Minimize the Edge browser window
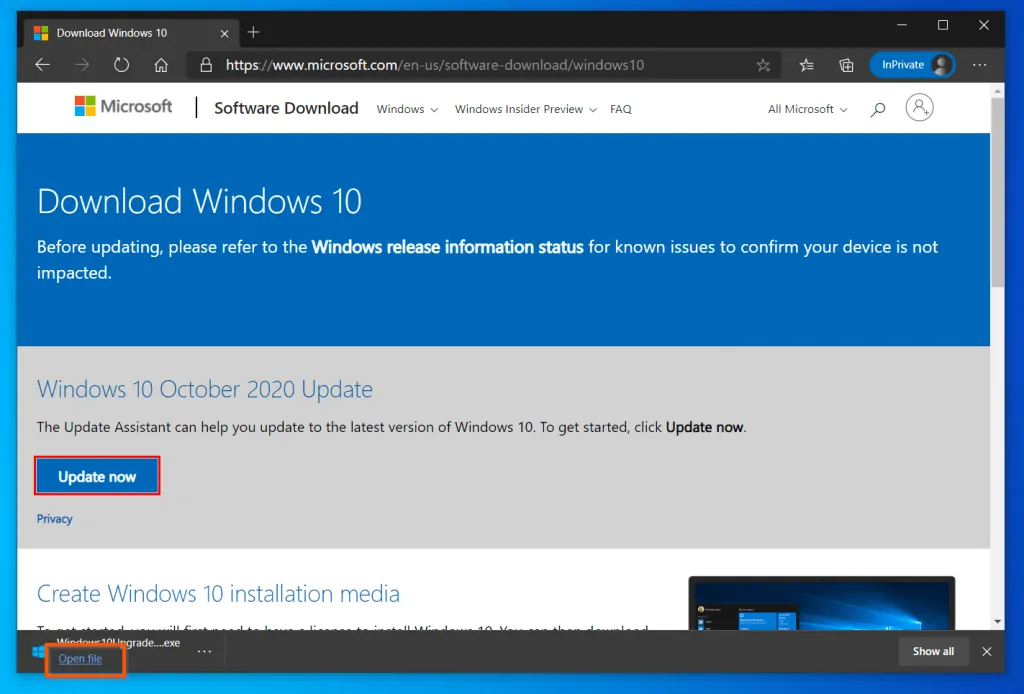This screenshot has height=694, width=1024. pyautogui.click(x=902, y=25)
